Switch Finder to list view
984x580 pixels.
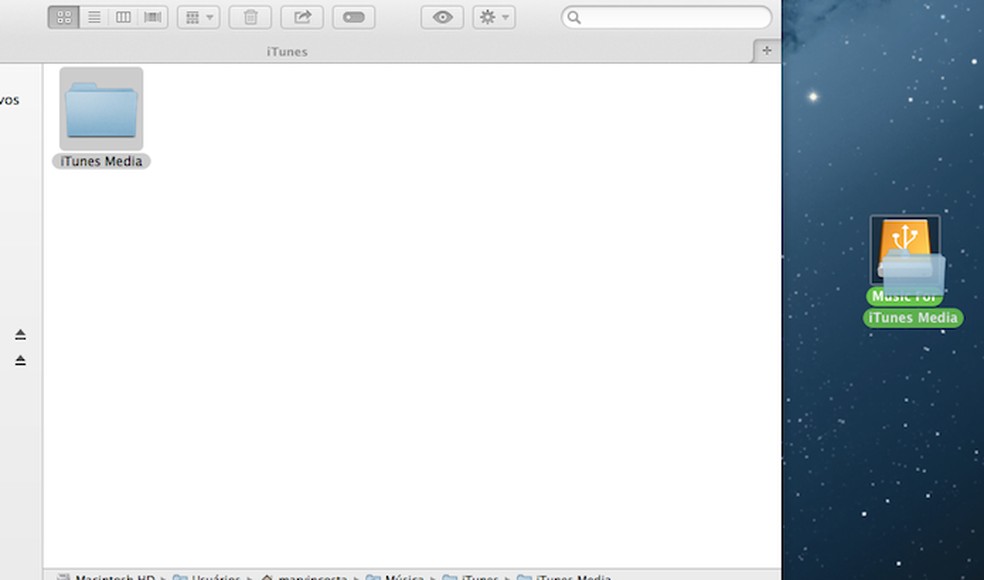[94, 18]
